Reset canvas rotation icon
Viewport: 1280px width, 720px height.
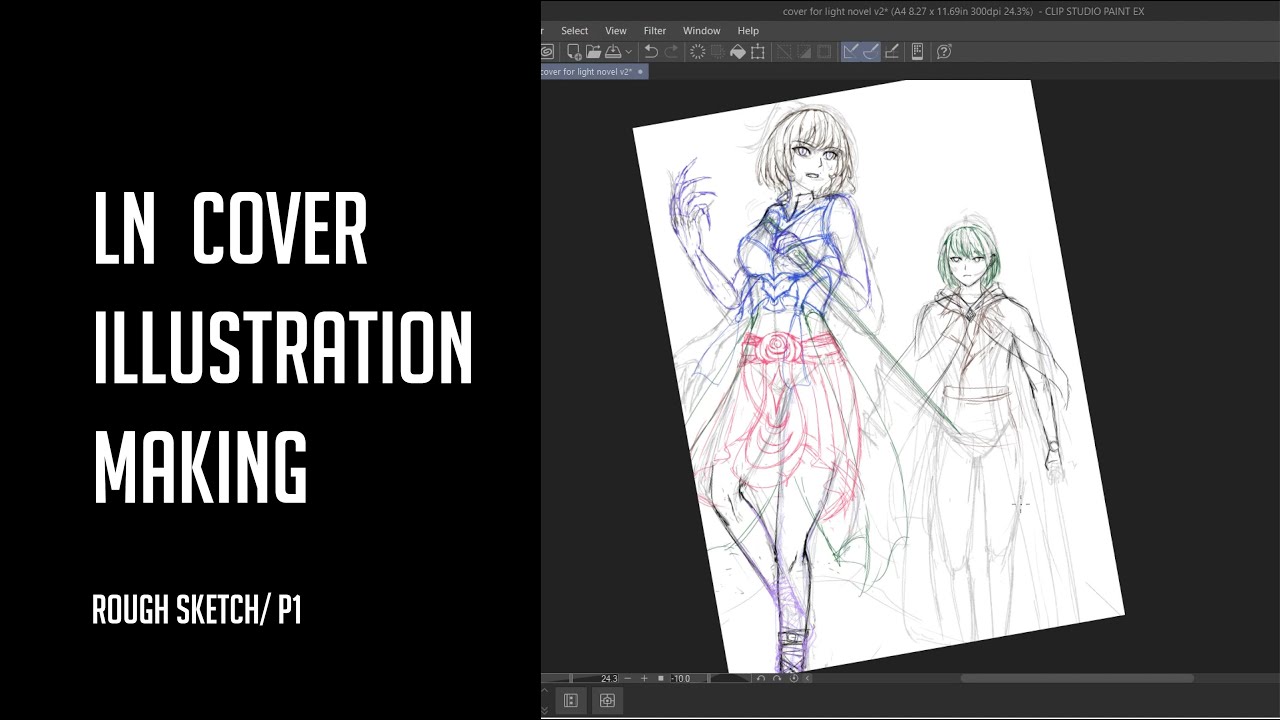(x=794, y=678)
